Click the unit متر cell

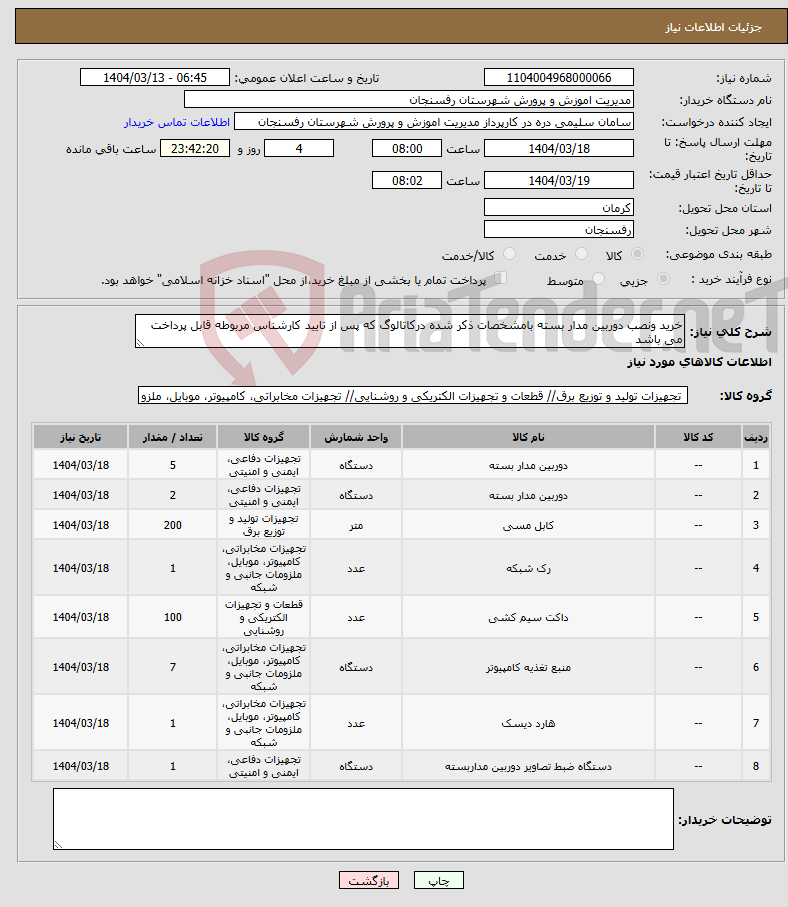coord(356,525)
